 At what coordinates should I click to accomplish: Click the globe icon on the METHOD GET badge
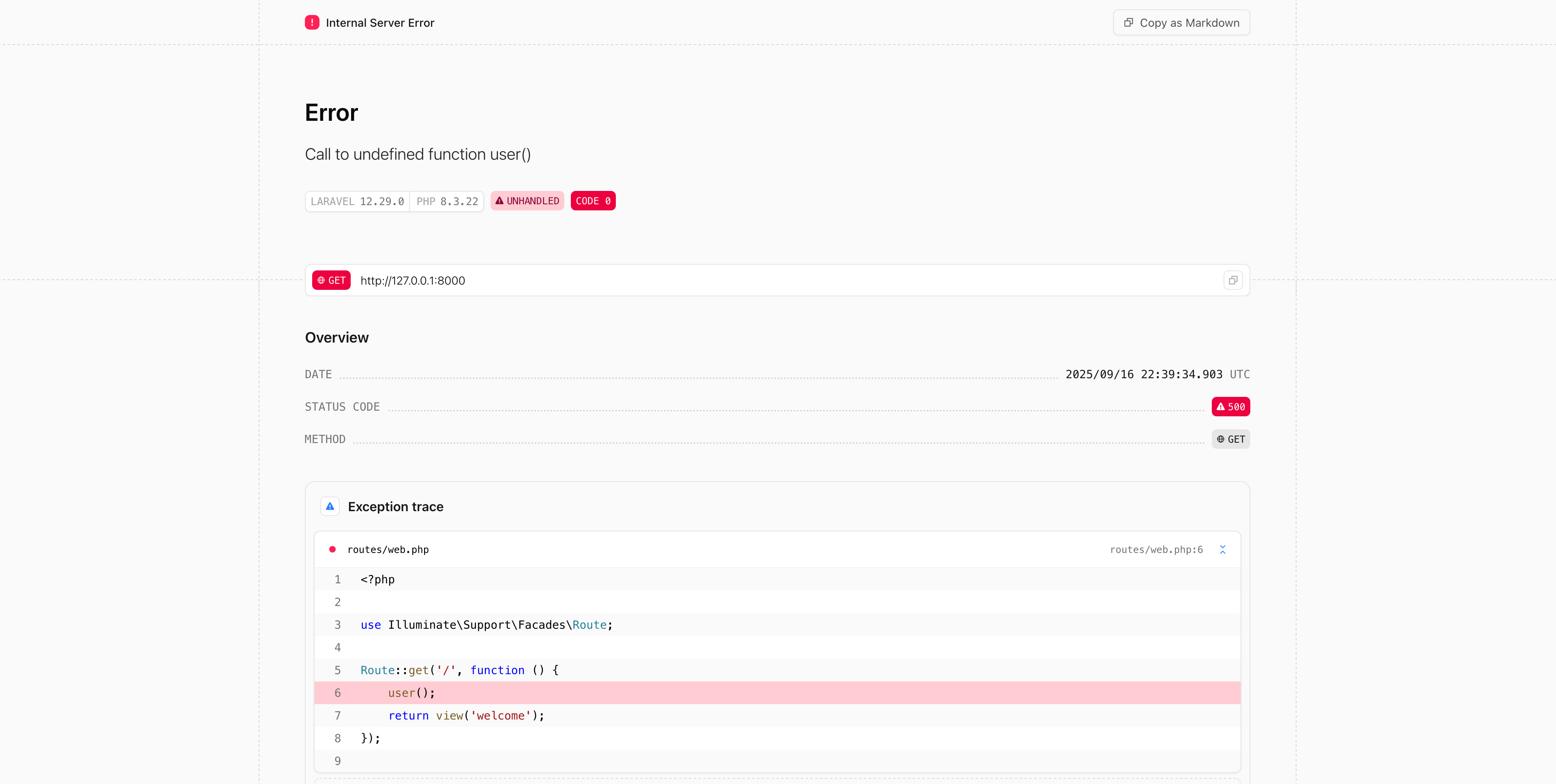click(x=1220, y=439)
